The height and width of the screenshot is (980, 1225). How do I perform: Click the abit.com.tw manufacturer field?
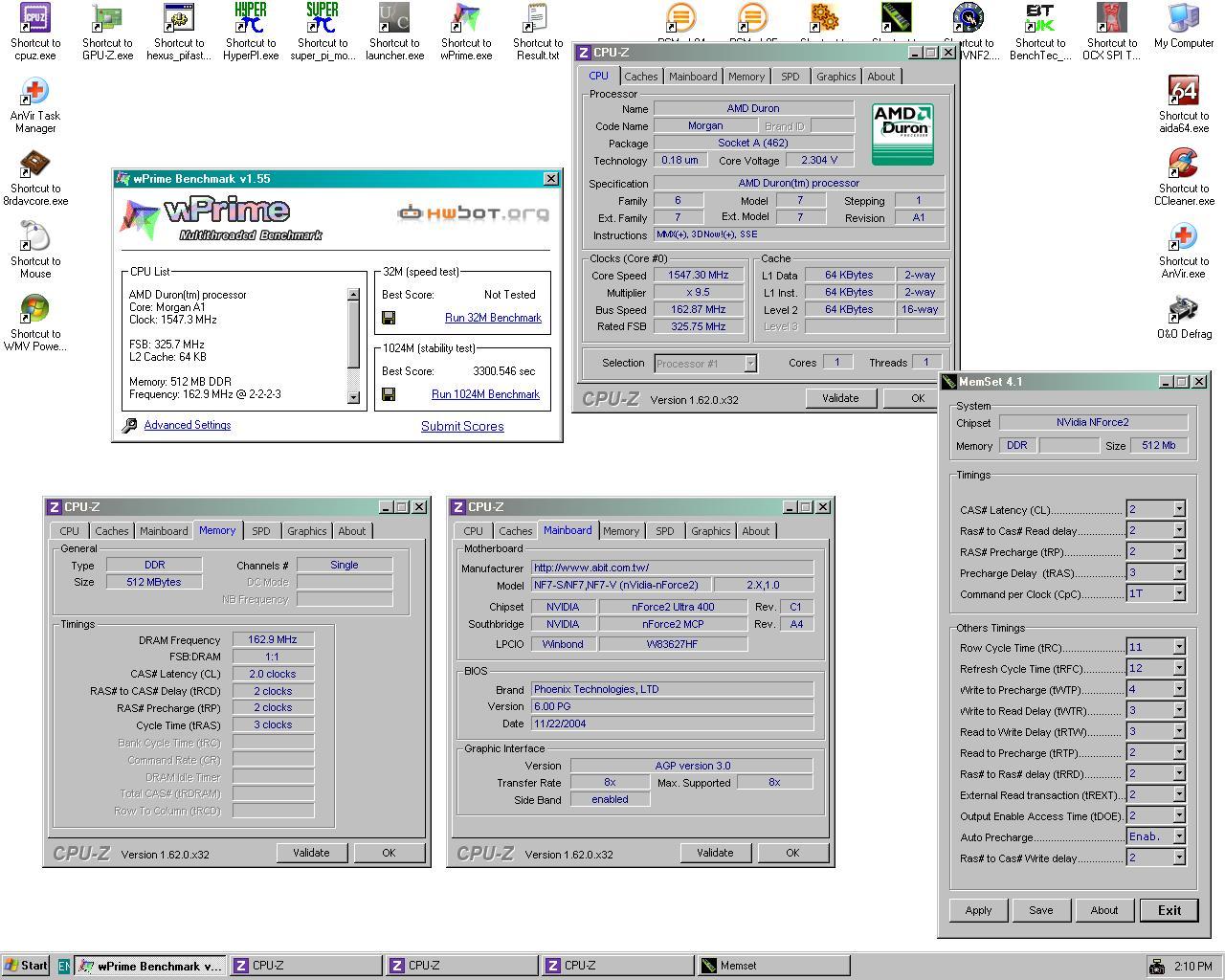tap(672, 568)
